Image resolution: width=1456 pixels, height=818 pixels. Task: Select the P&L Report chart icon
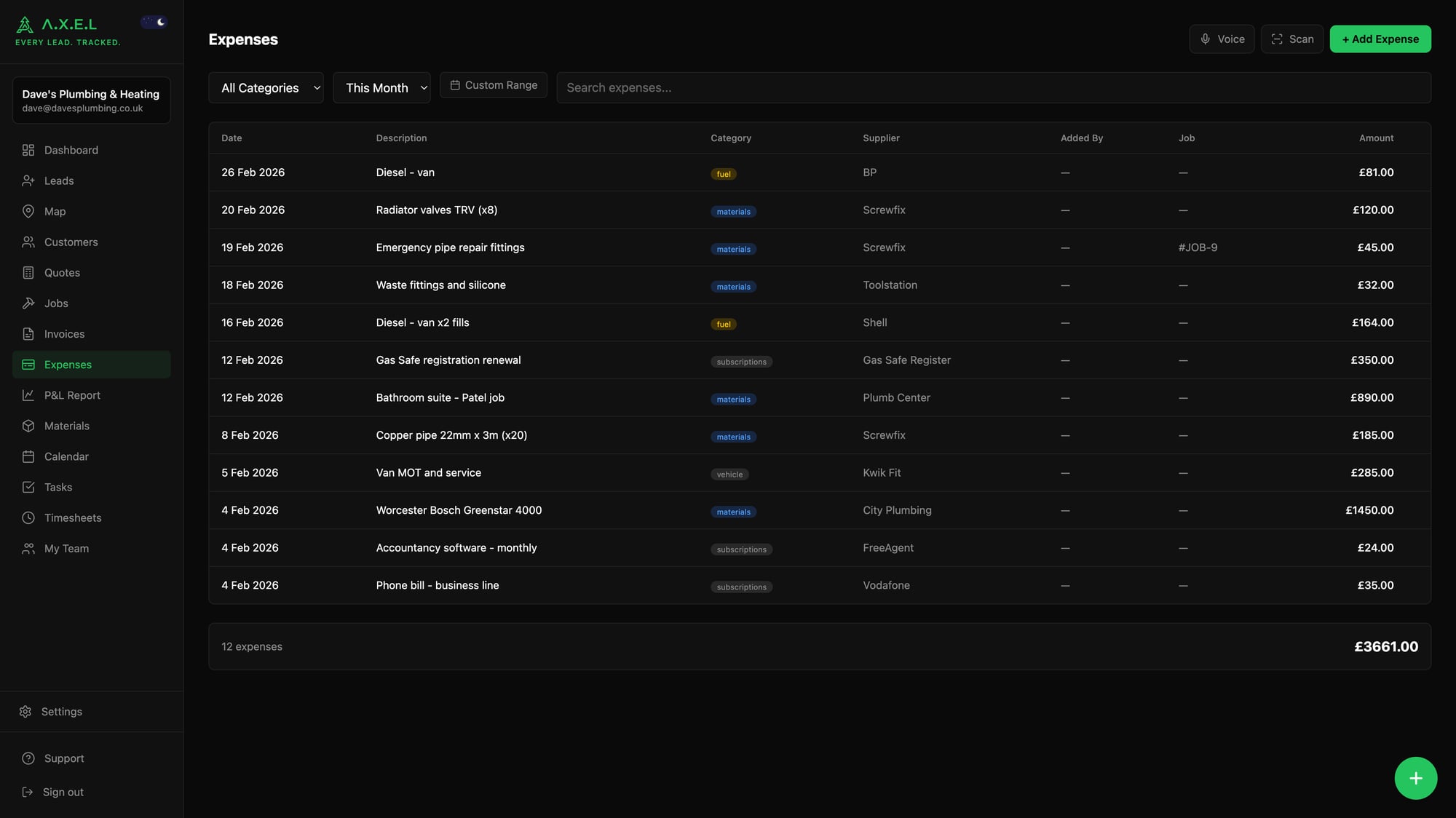coord(29,394)
